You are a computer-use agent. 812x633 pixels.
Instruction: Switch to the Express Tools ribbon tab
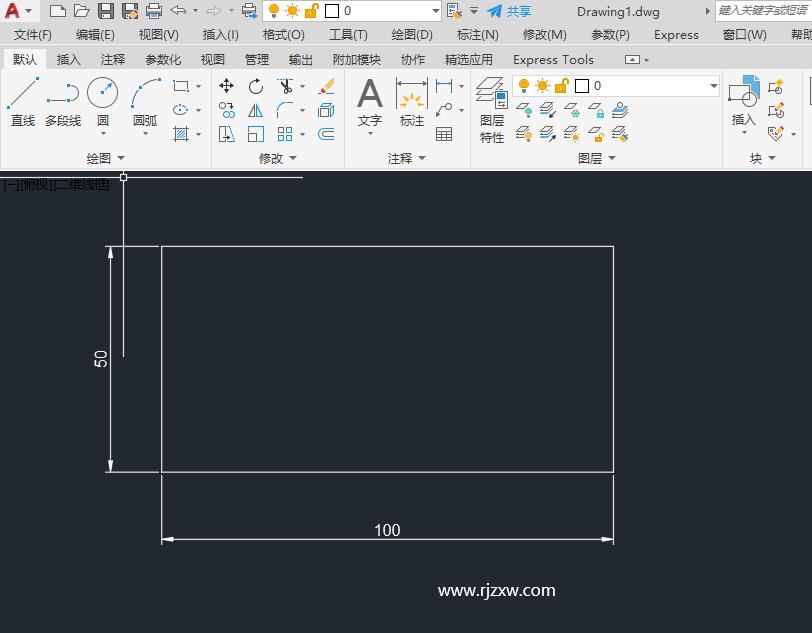(x=553, y=60)
